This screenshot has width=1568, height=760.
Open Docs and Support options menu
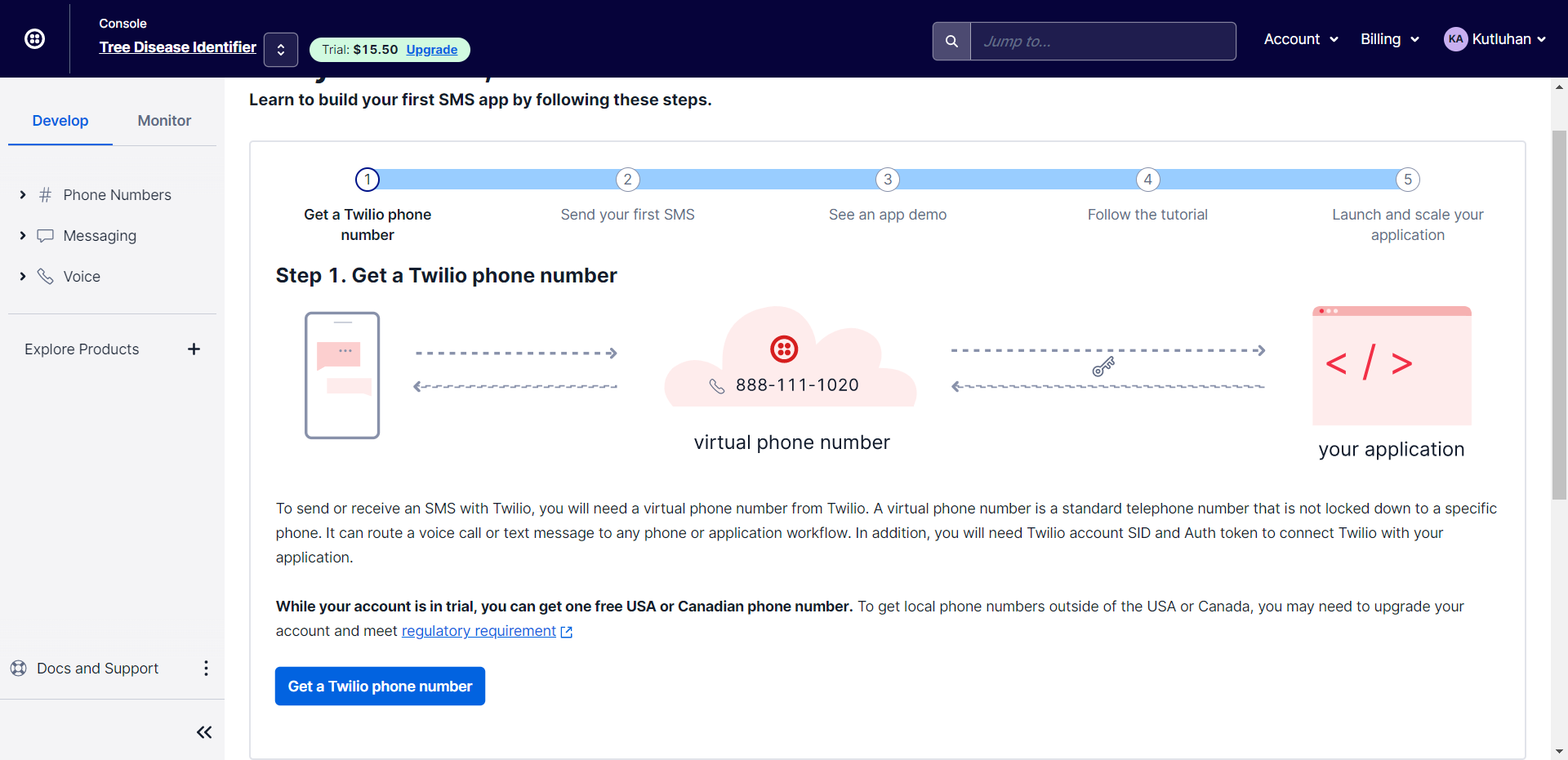(x=206, y=669)
